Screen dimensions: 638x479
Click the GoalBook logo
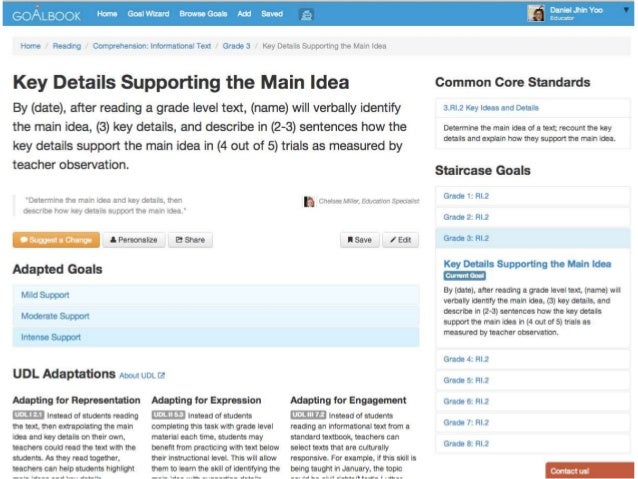(46, 14)
